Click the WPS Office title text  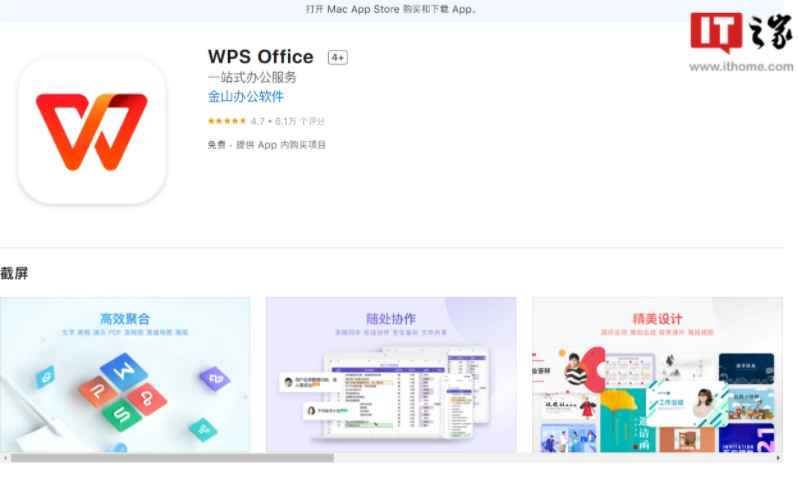click(x=261, y=57)
